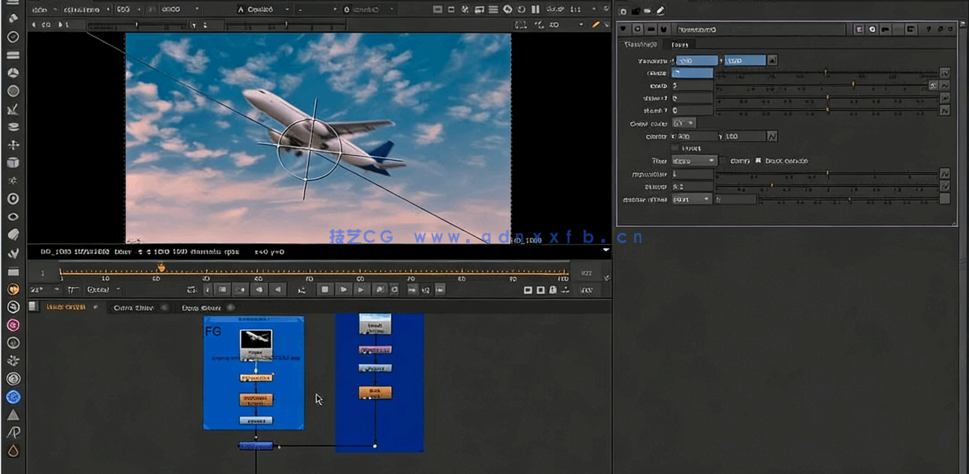This screenshot has height=474, width=969.
Task: Switch to the second tab in properties panel
Action: pyautogui.click(x=679, y=45)
